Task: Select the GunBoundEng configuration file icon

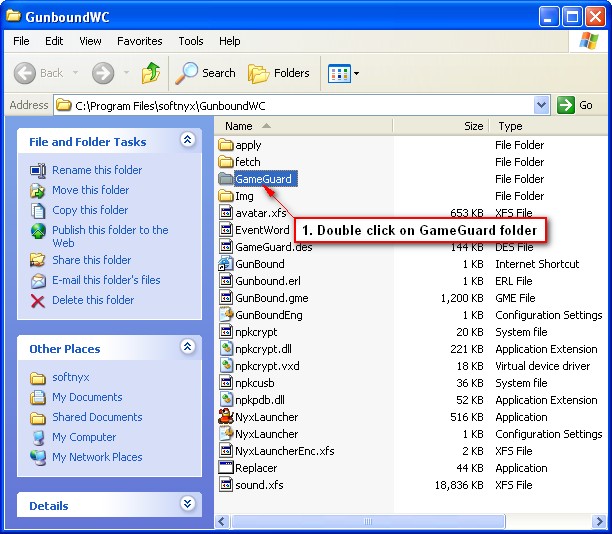Action: tap(226, 315)
